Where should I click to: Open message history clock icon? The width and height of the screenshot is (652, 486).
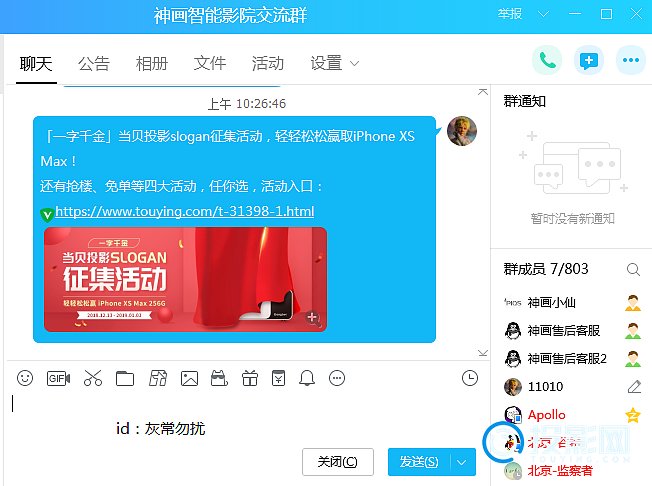pyautogui.click(x=470, y=378)
